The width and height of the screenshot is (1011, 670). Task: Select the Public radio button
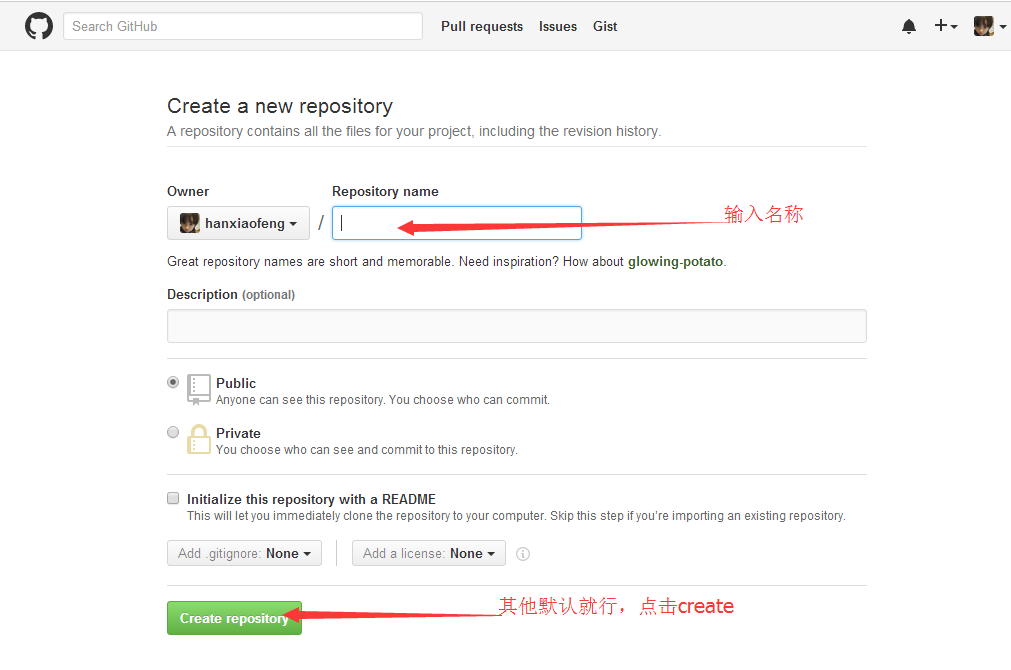(173, 382)
